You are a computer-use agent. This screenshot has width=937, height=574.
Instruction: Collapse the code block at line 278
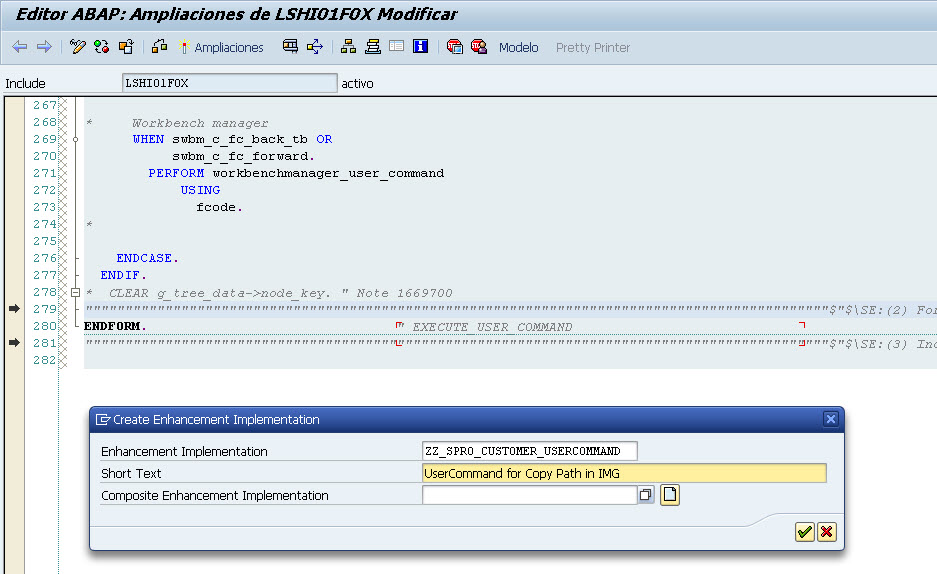[x=75, y=293]
